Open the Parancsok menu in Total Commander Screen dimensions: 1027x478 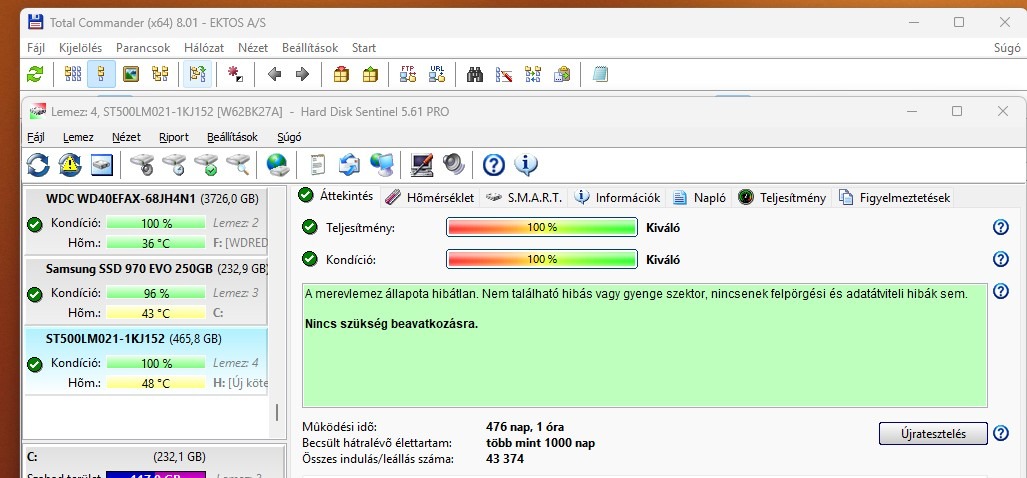(x=143, y=48)
